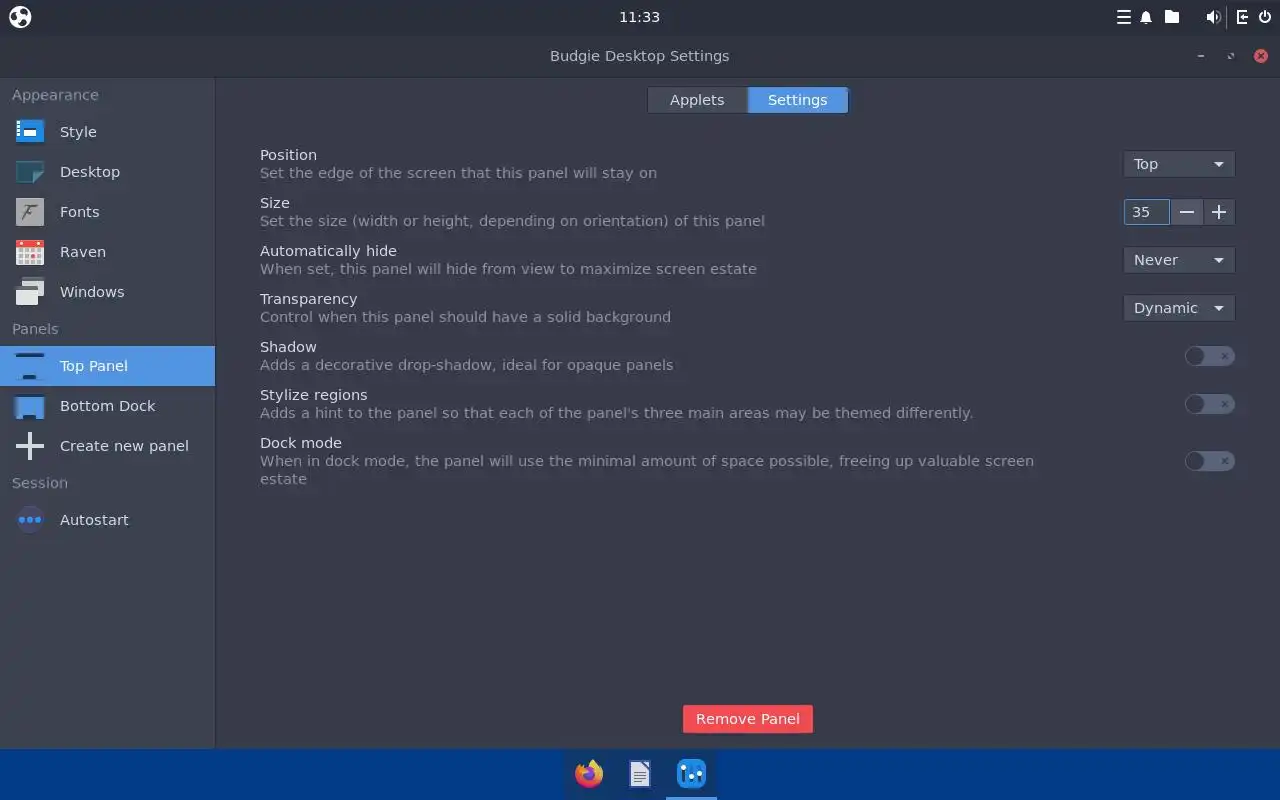Open the Style settings page
1280x800 pixels.
pos(107,132)
